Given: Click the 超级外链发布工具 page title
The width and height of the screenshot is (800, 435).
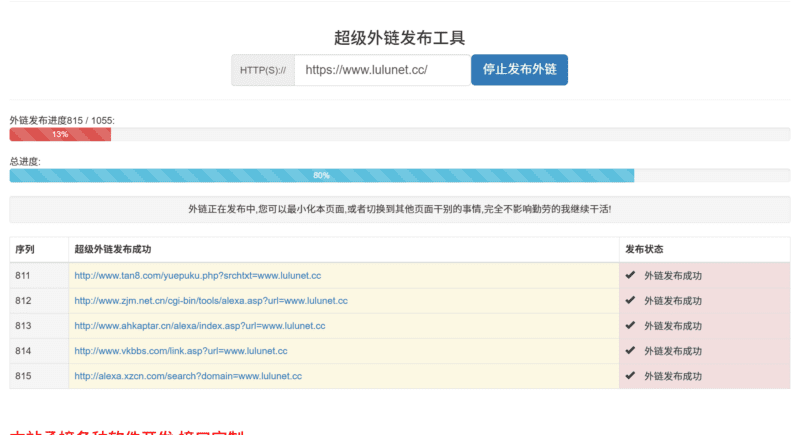Looking at the screenshot, I should coord(400,38).
